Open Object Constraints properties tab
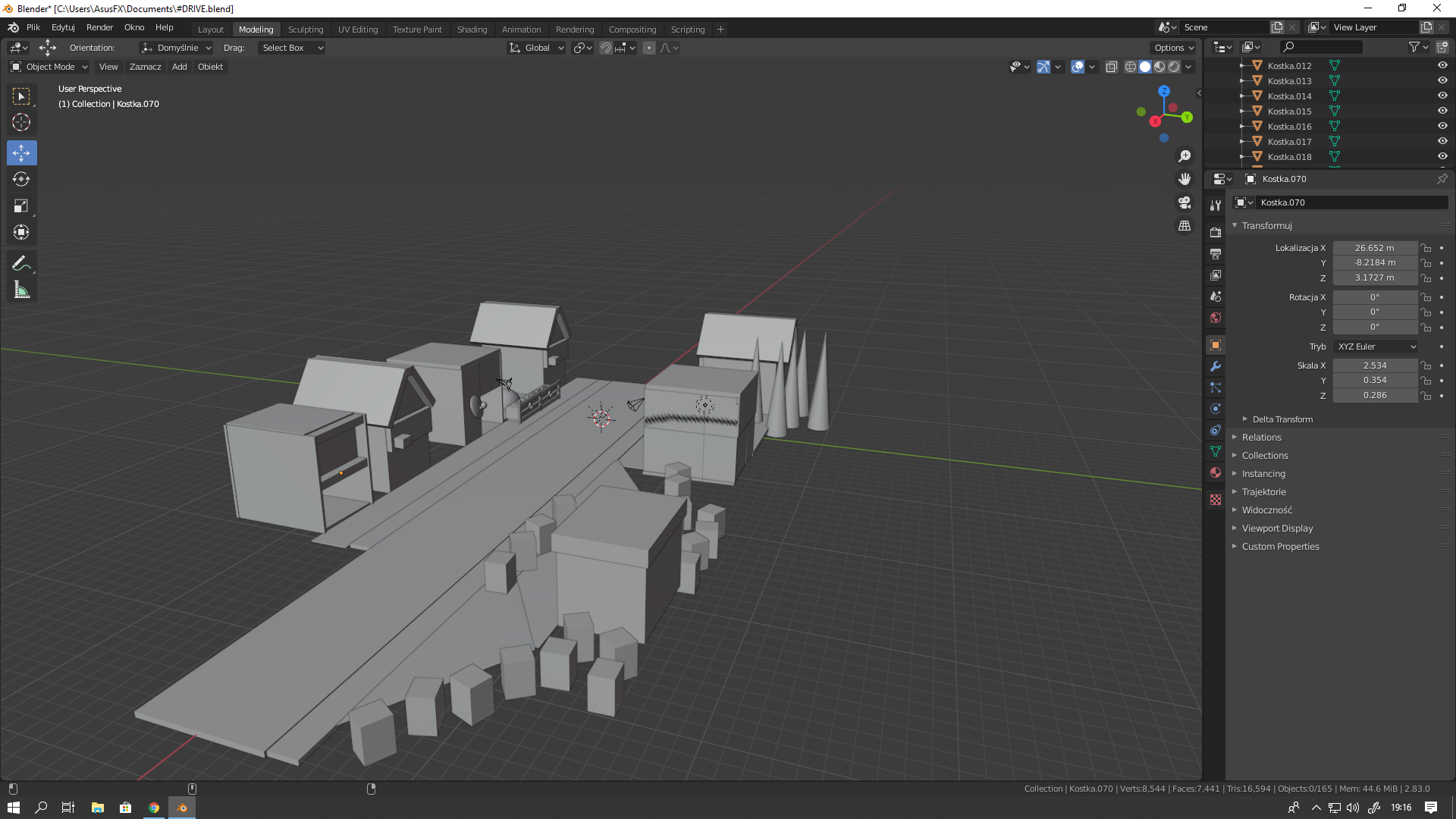1456x819 pixels. (x=1216, y=430)
